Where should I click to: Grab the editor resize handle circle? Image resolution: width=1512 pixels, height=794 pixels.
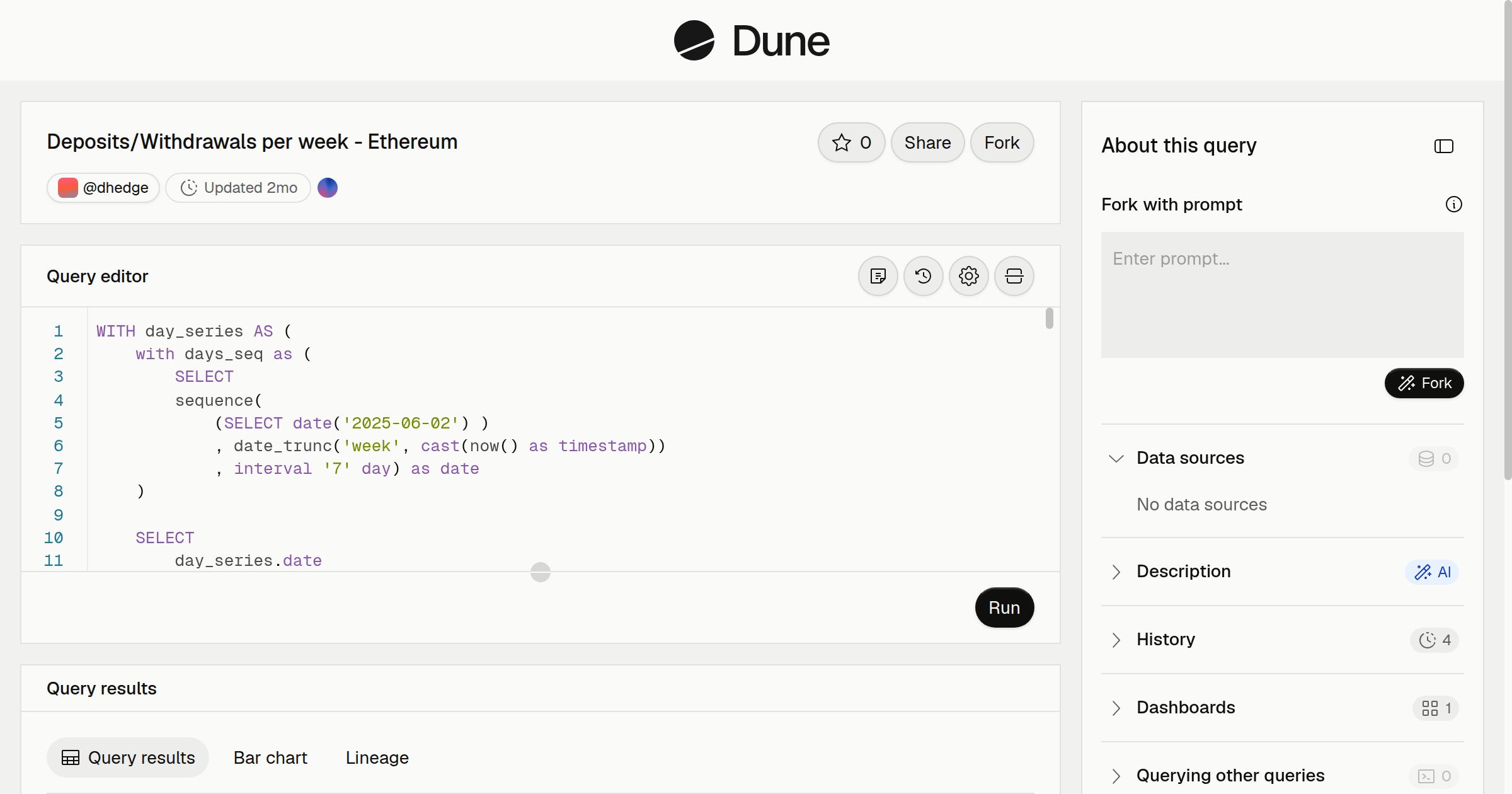click(541, 572)
